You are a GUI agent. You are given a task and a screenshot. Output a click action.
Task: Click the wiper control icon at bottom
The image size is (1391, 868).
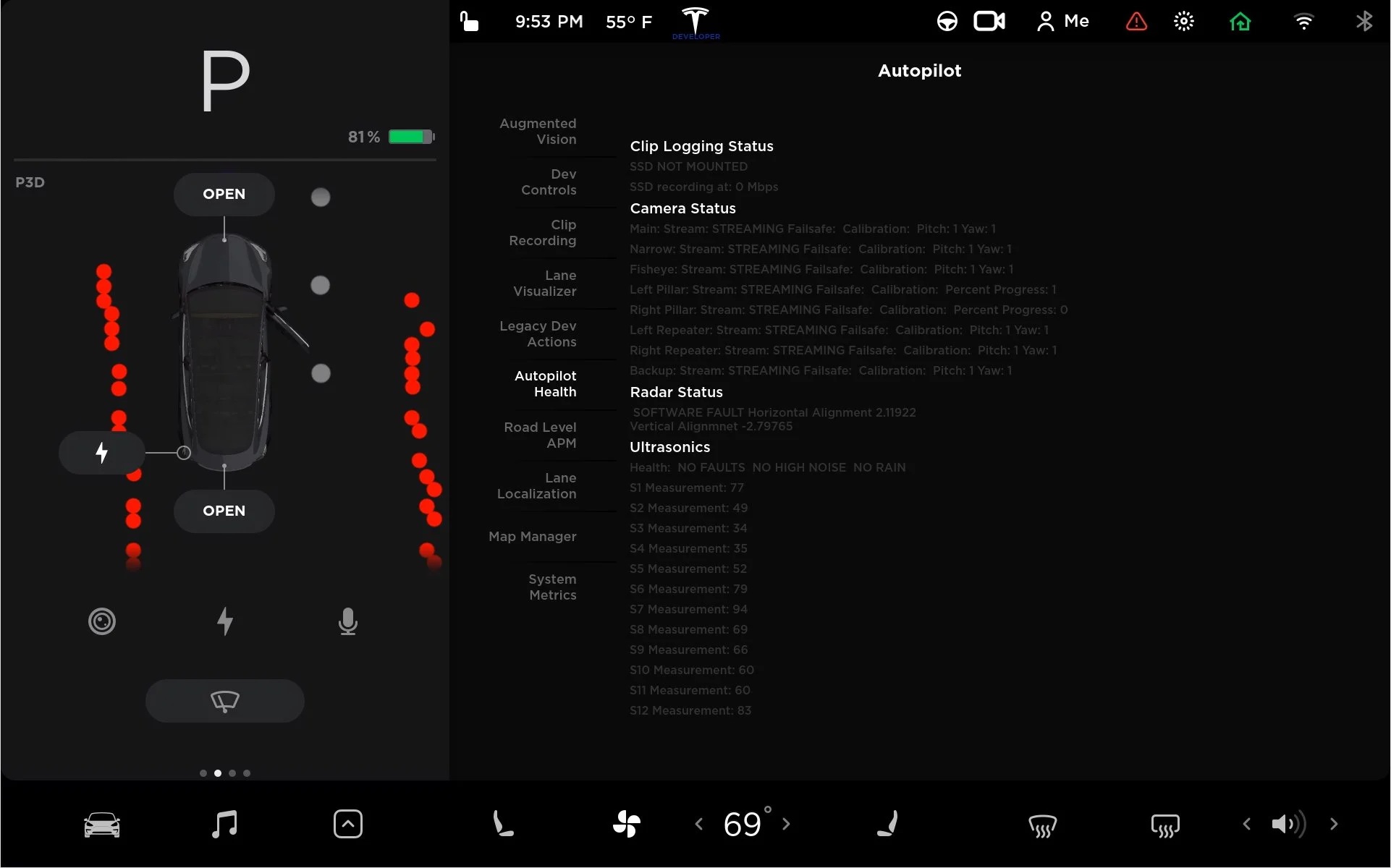pos(224,701)
